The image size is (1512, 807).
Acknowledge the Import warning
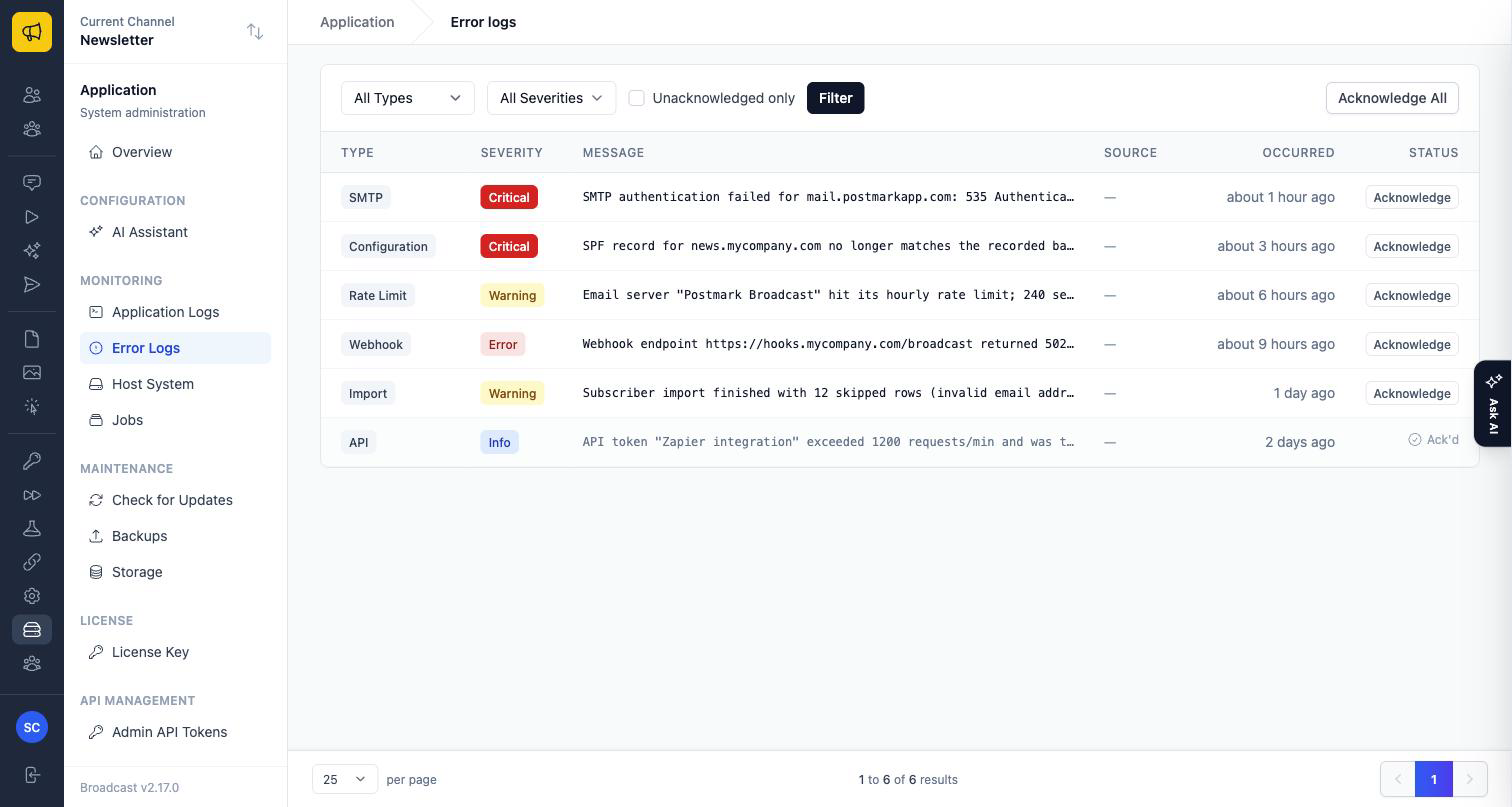pos(1412,393)
